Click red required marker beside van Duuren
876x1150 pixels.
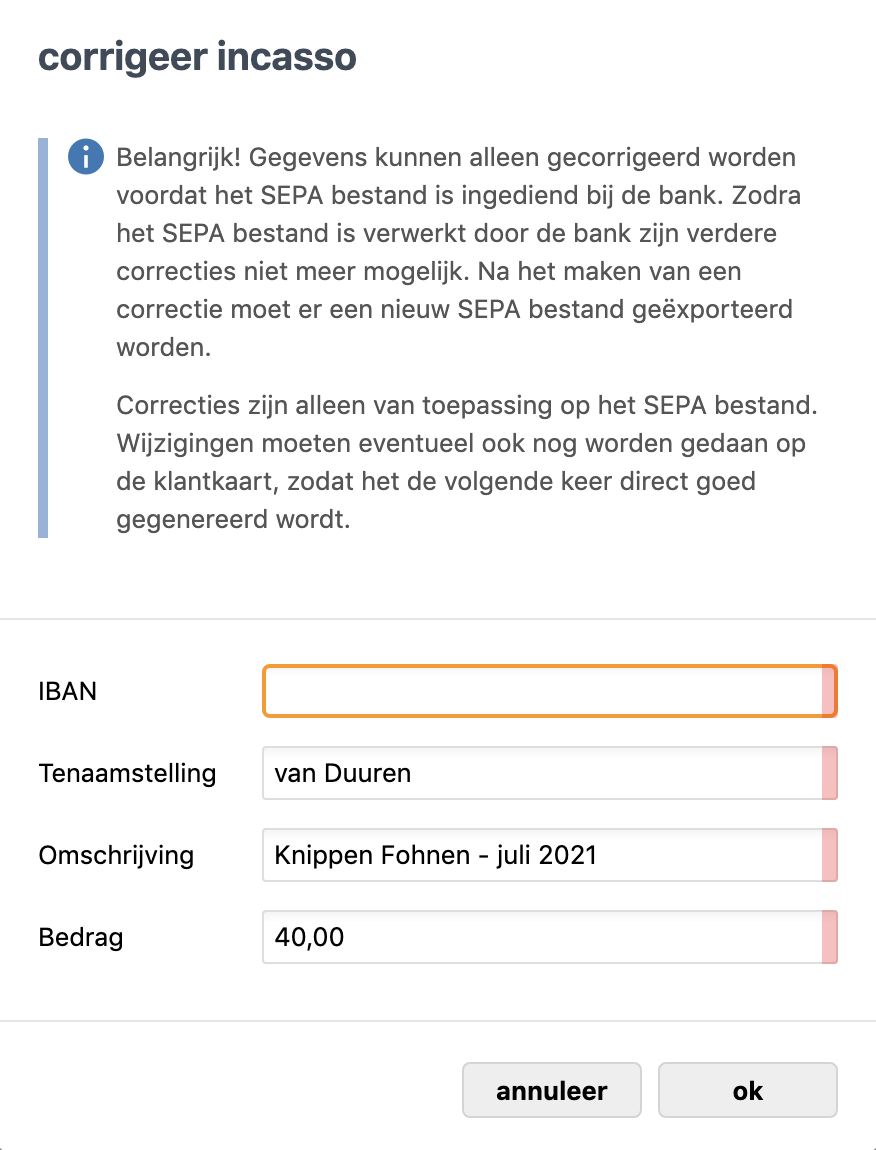[x=829, y=773]
